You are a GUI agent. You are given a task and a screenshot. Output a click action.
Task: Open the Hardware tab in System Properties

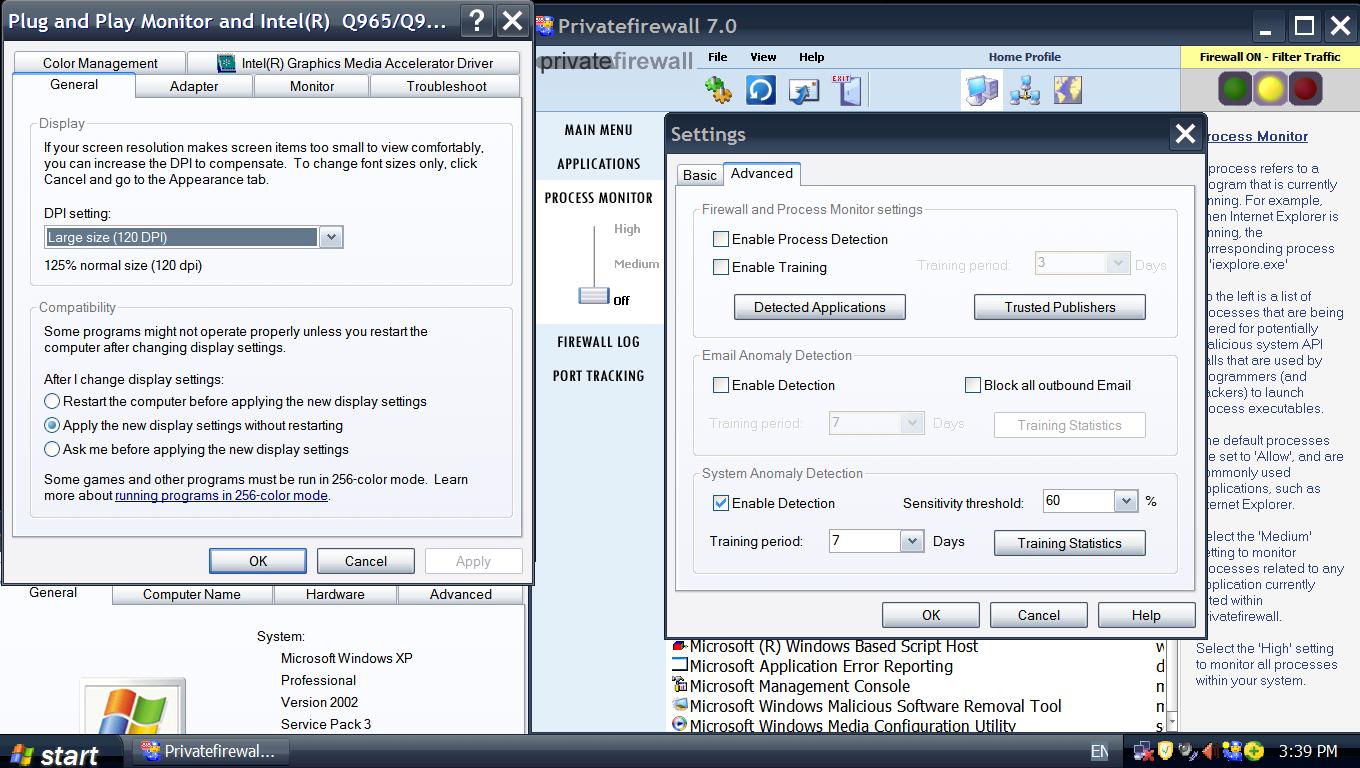pos(335,594)
